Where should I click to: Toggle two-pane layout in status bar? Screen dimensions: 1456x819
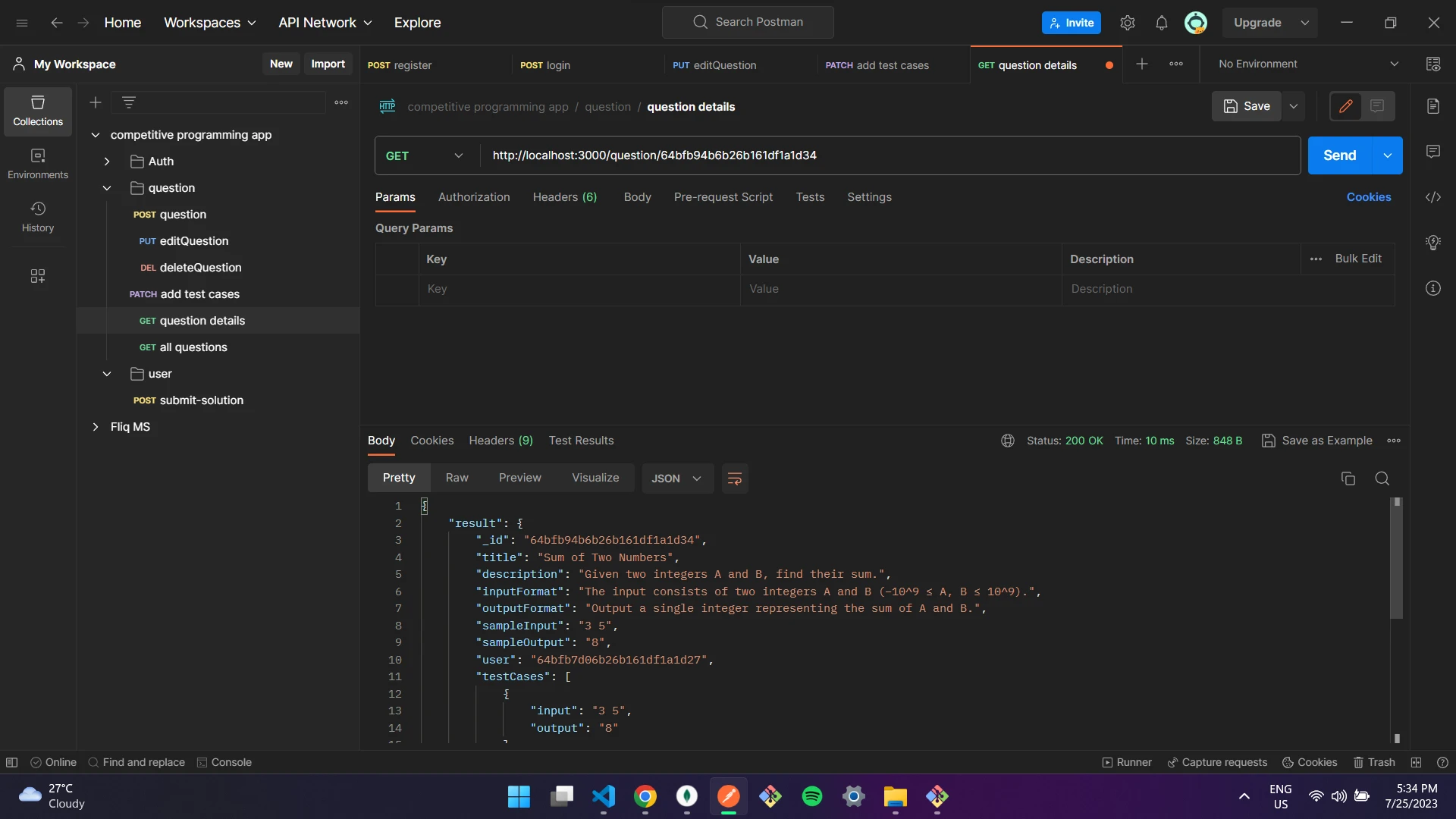tap(1416, 762)
